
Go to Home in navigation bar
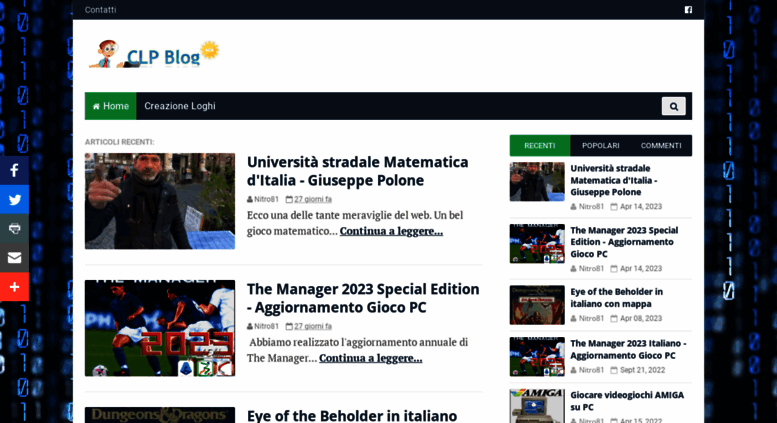point(111,106)
